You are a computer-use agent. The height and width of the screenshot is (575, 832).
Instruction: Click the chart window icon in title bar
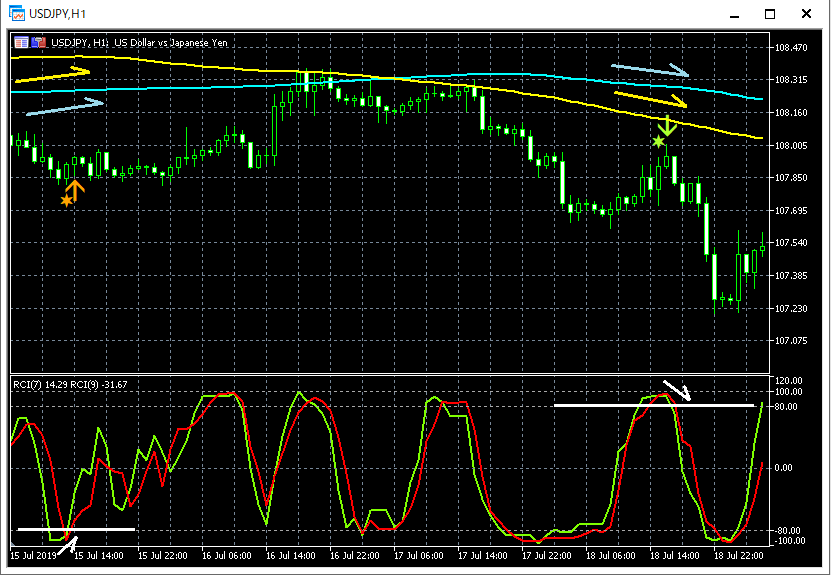(x=16, y=13)
